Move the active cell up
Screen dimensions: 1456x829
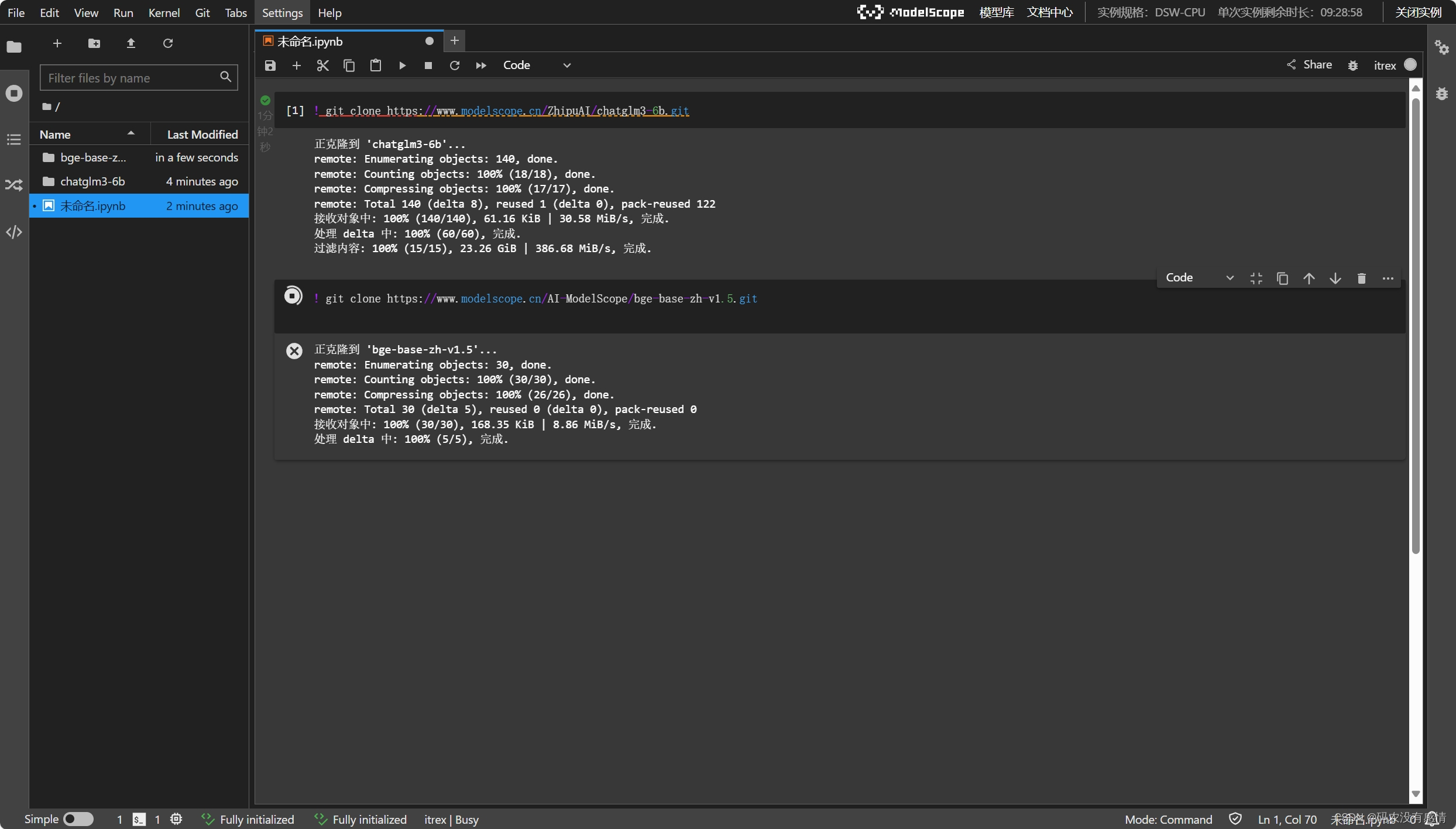coord(1309,278)
